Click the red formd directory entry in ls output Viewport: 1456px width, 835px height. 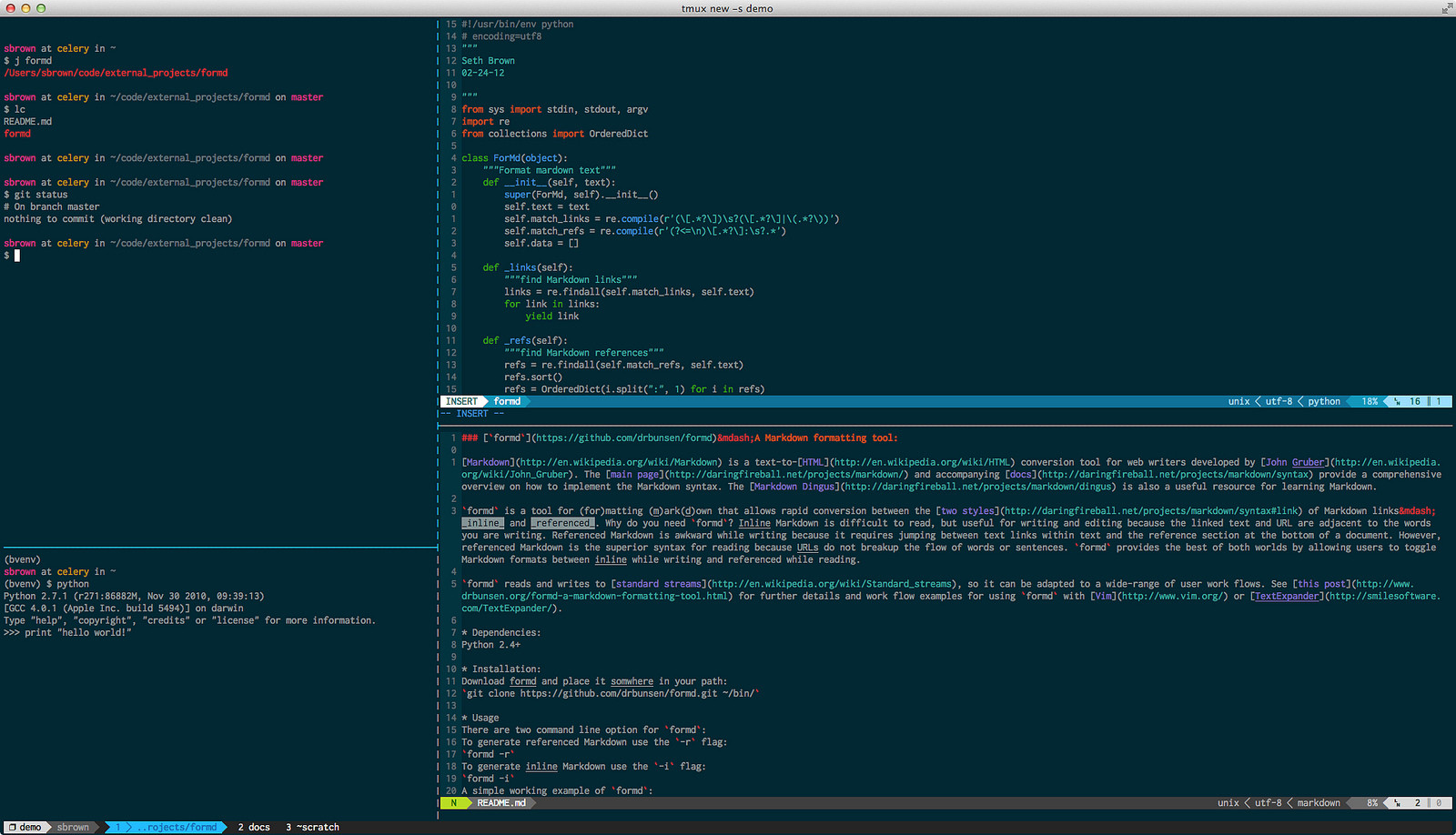(17, 134)
